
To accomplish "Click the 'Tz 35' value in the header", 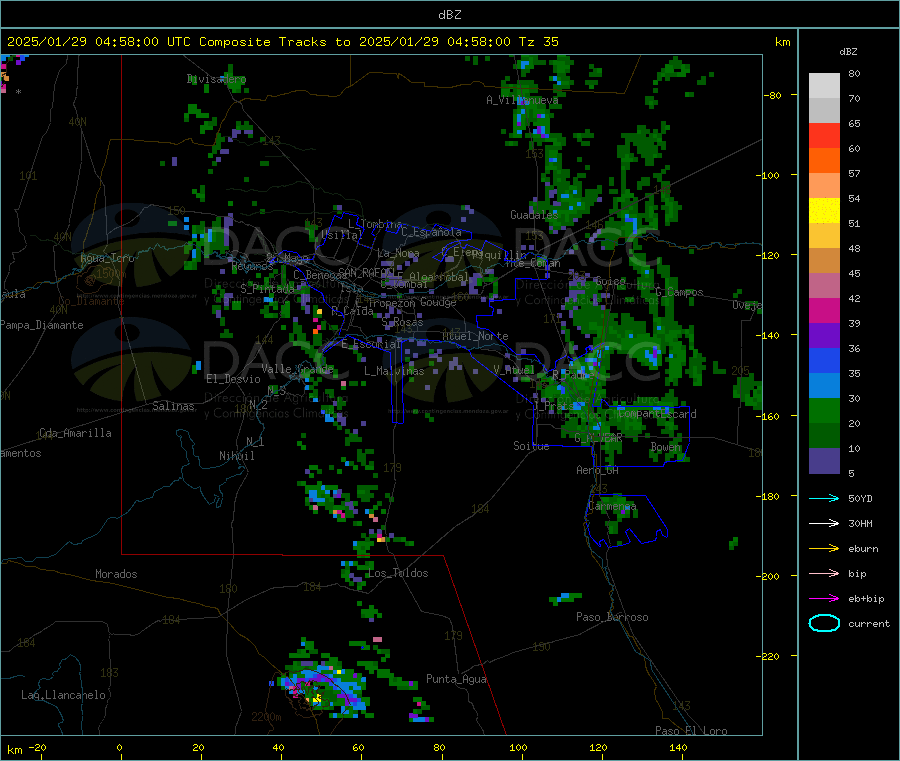I will tap(539, 42).
